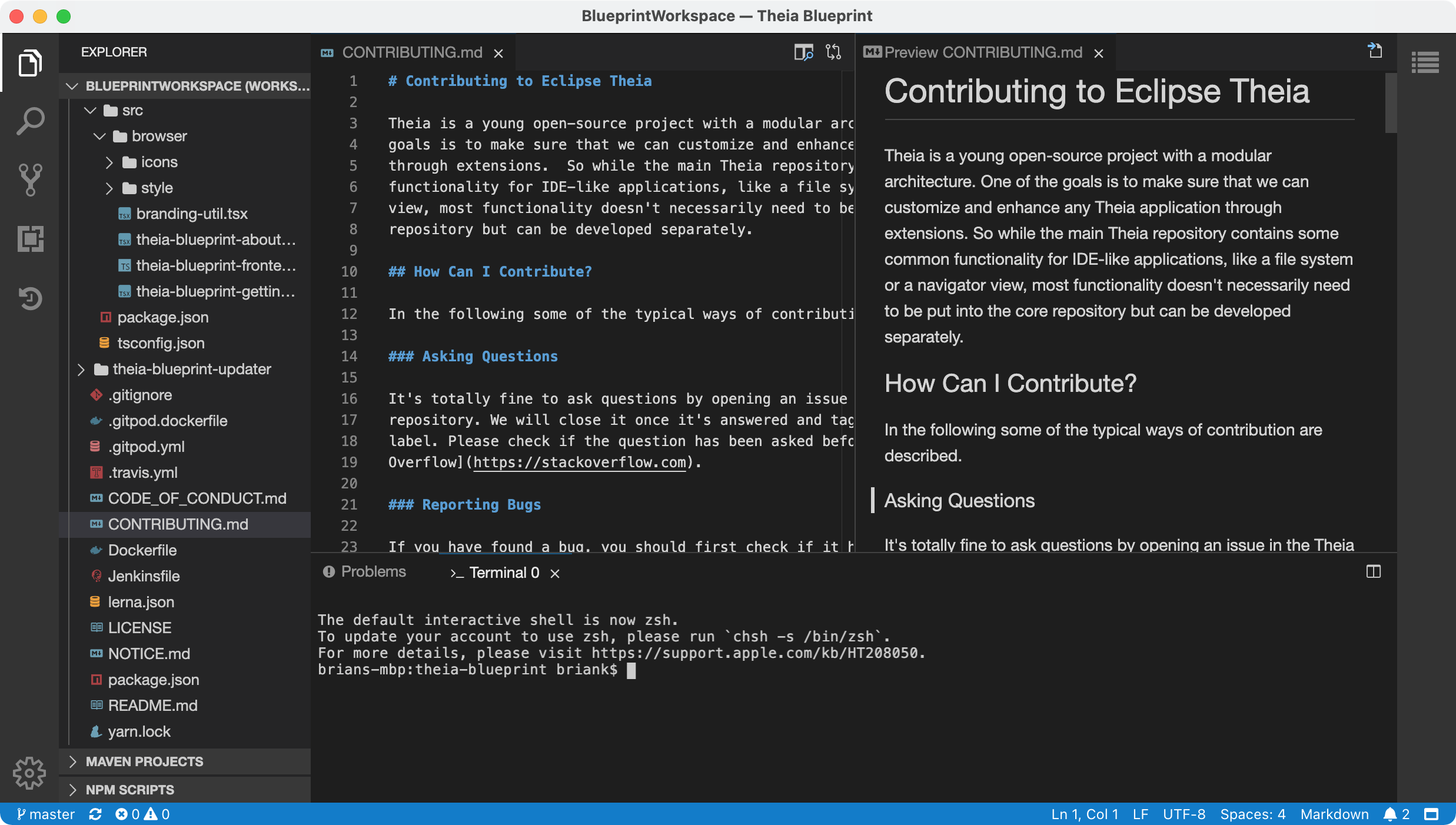
Task: Click line 21 '### Reporting Bugs' in editor
Action: pos(464,505)
